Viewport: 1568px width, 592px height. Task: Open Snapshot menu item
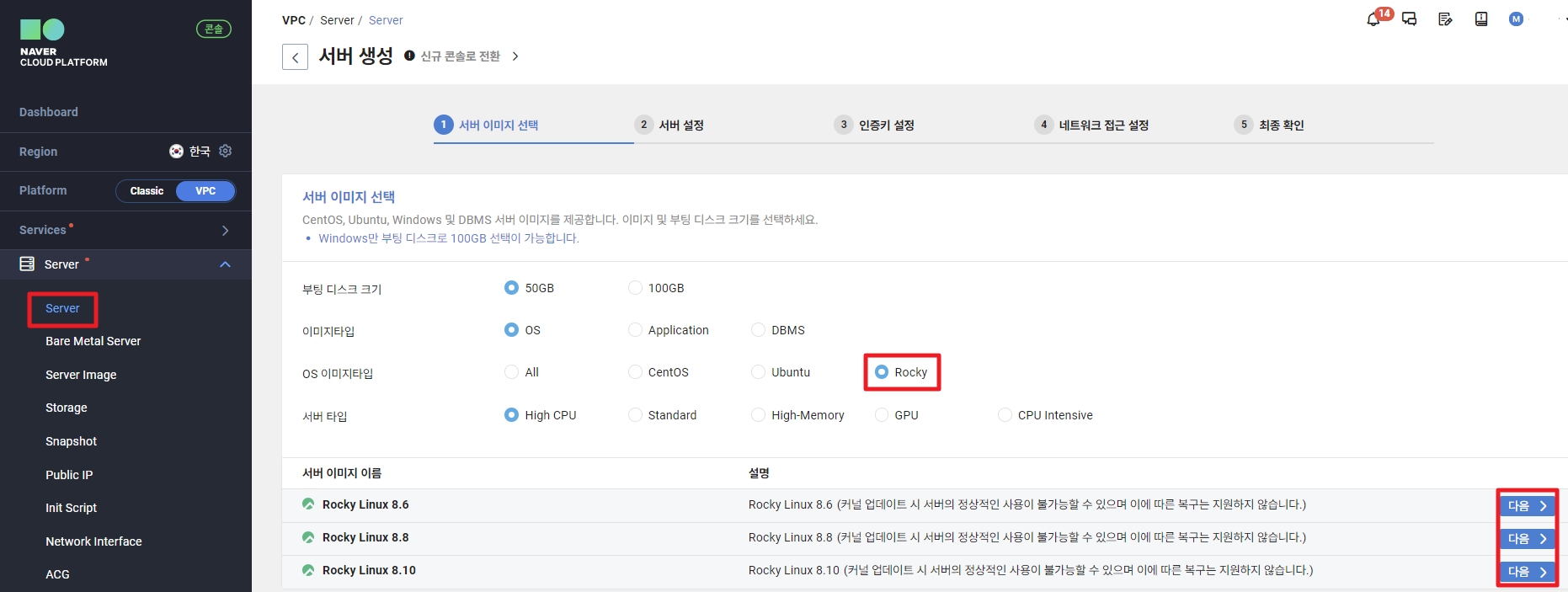[x=72, y=441]
